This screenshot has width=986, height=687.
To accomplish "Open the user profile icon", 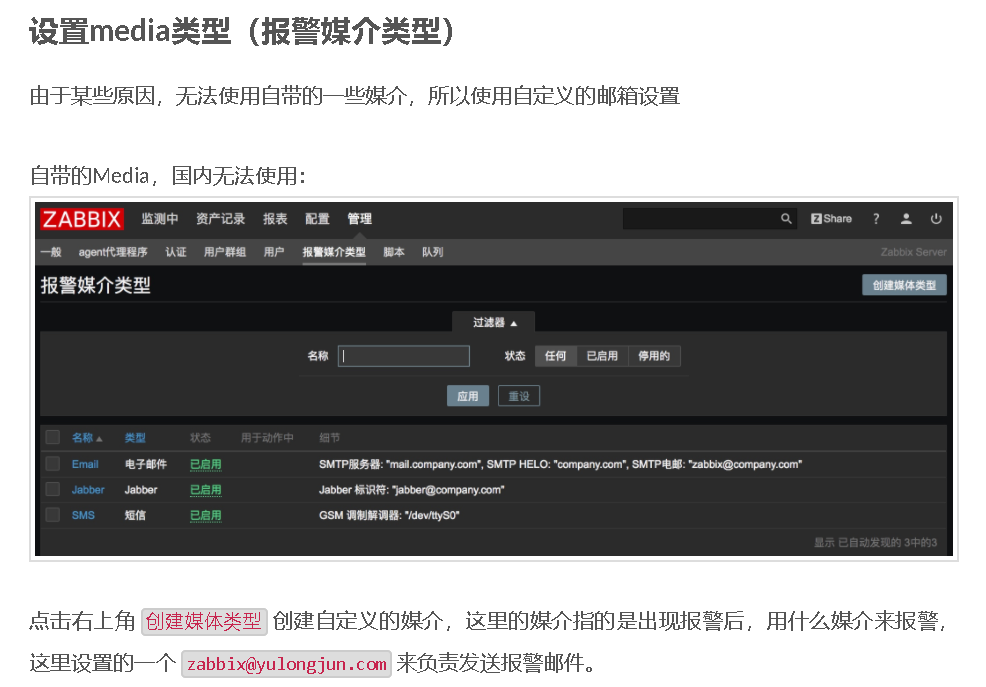I will coord(906,219).
